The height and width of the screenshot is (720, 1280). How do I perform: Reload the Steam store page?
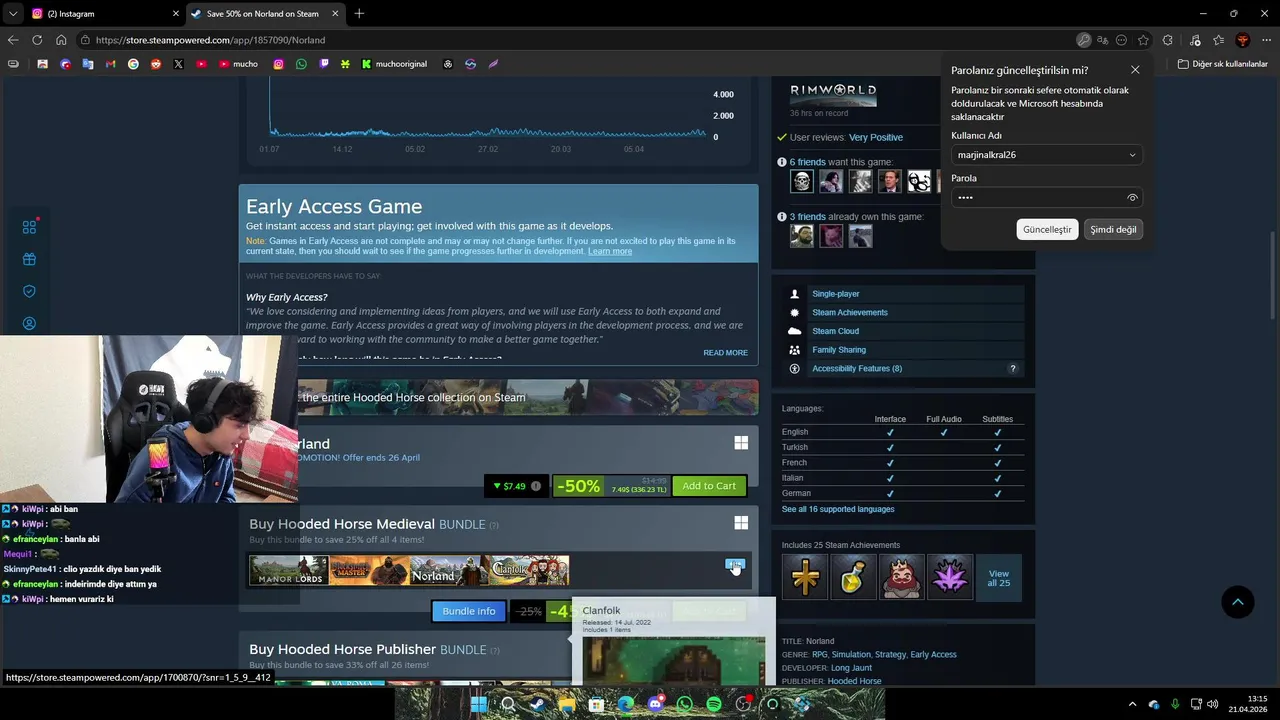coord(37,40)
